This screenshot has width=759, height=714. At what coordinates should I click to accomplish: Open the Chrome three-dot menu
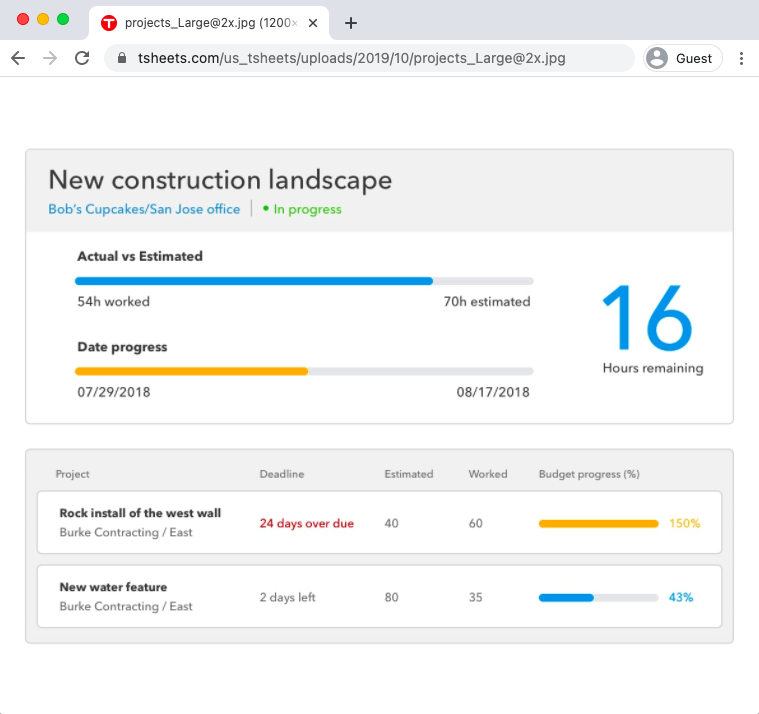pyautogui.click(x=741, y=58)
